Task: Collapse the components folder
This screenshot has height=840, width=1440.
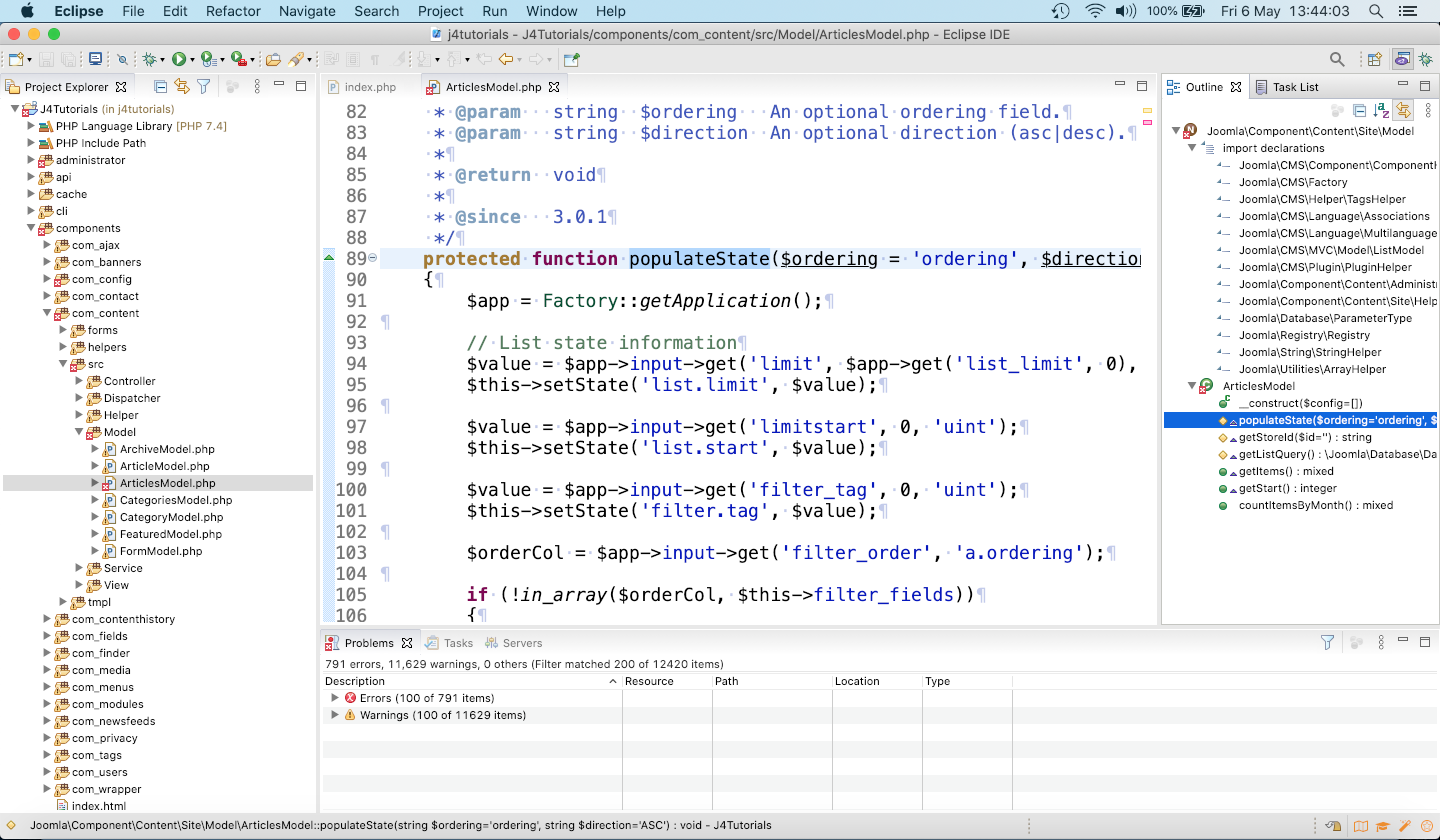Action: click(x=30, y=228)
